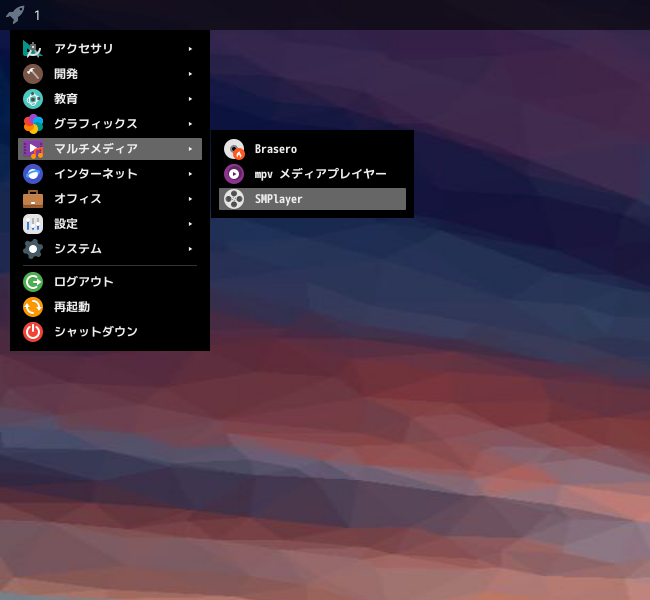
Task: Select the SMPlayer menu entry
Action: coord(312,199)
